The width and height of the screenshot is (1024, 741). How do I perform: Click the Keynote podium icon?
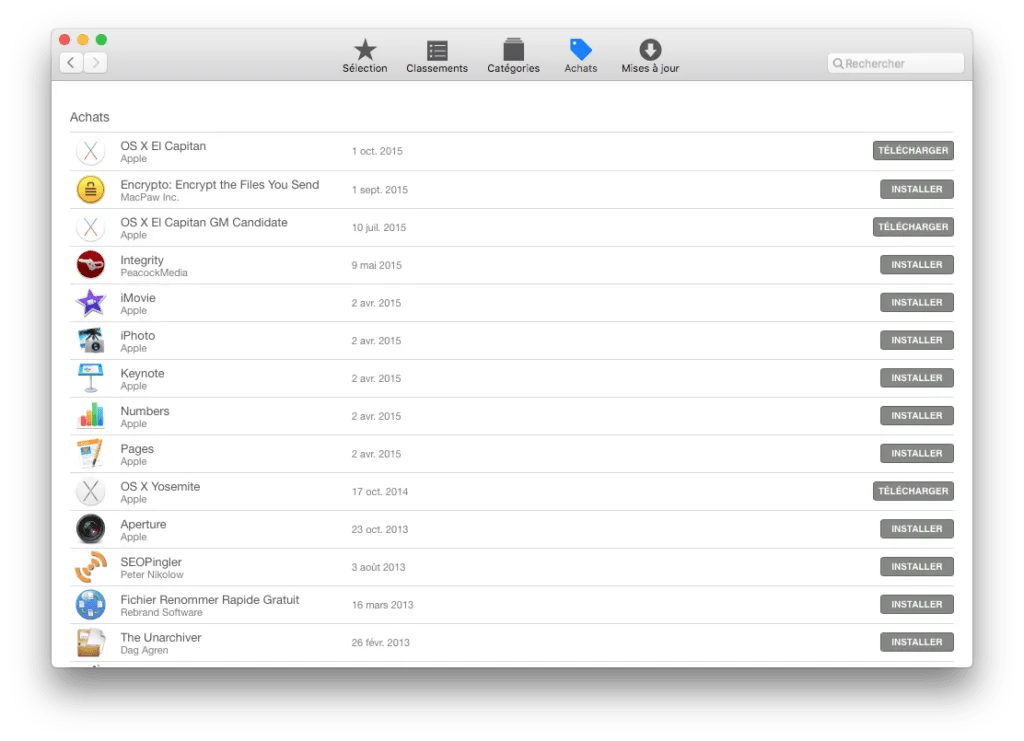click(91, 378)
